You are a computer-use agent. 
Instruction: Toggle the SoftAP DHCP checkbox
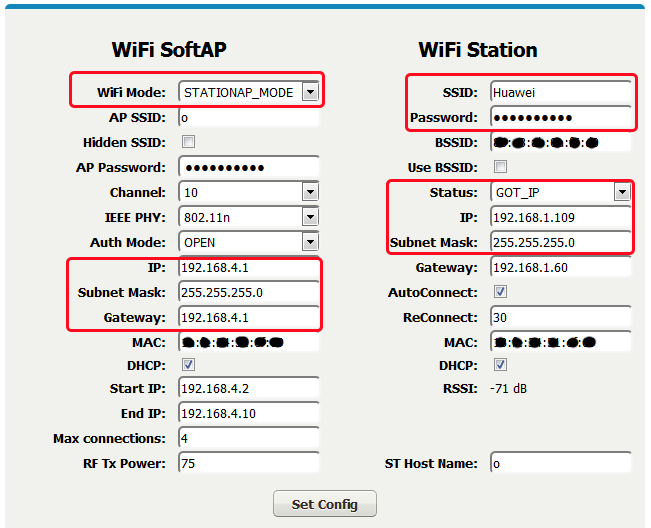pyautogui.click(x=188, y=365)
